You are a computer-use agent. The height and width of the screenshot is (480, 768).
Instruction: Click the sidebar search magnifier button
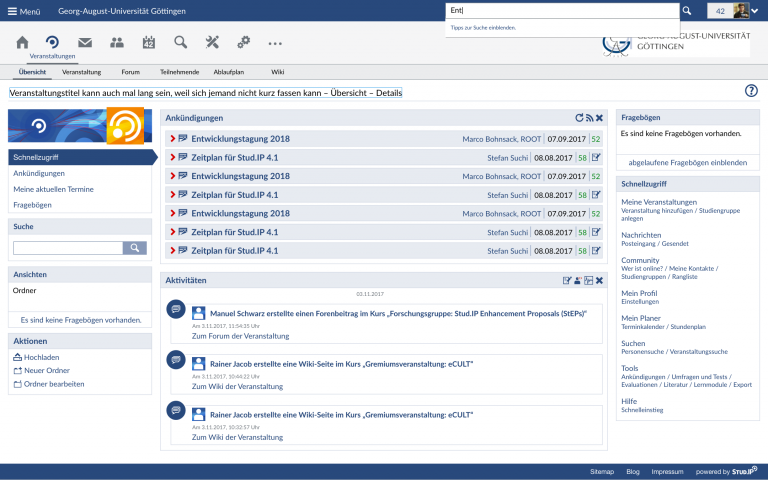[x=134, y=247]
